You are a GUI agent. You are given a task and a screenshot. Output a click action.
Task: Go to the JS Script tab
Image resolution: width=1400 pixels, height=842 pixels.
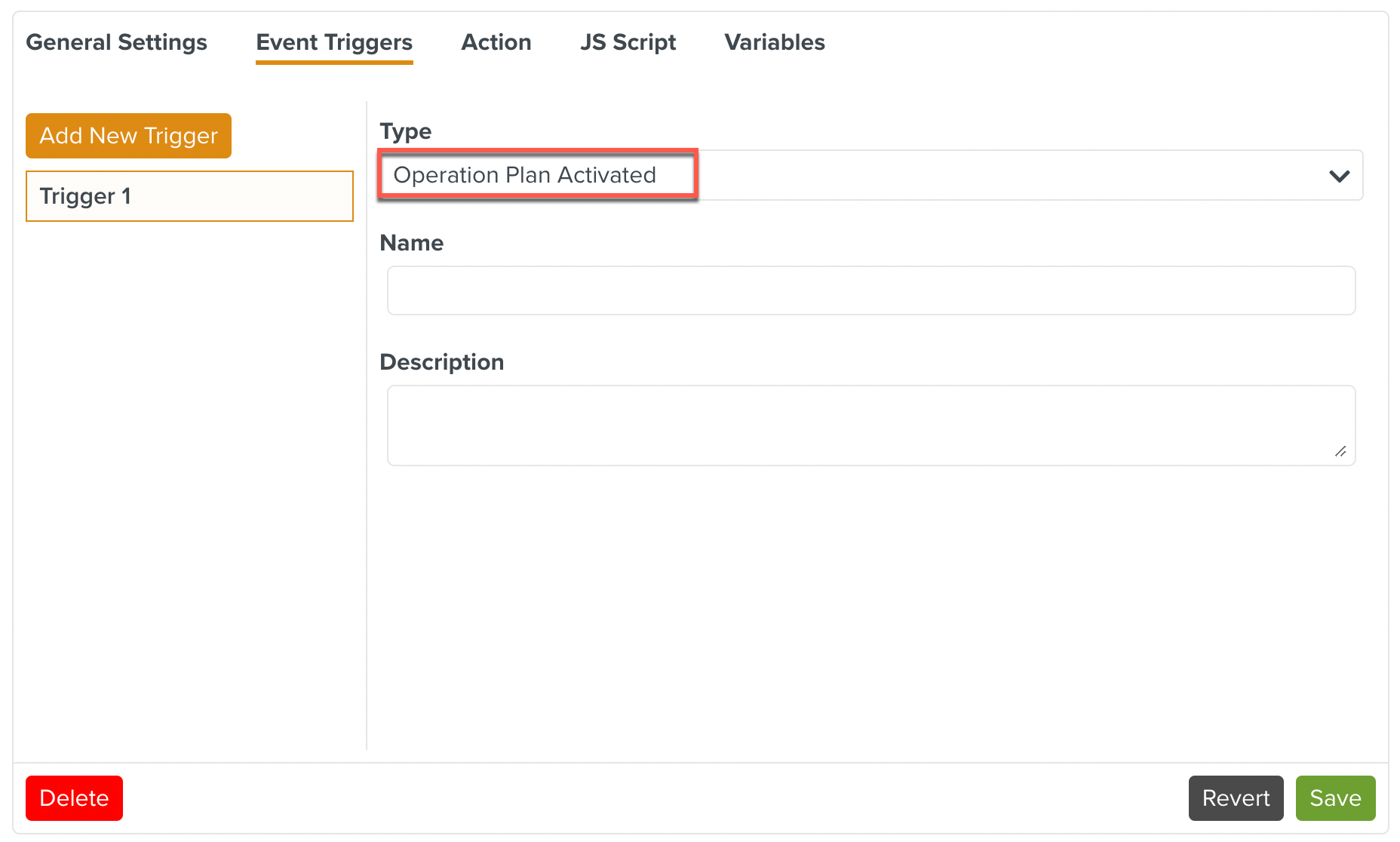628,42
